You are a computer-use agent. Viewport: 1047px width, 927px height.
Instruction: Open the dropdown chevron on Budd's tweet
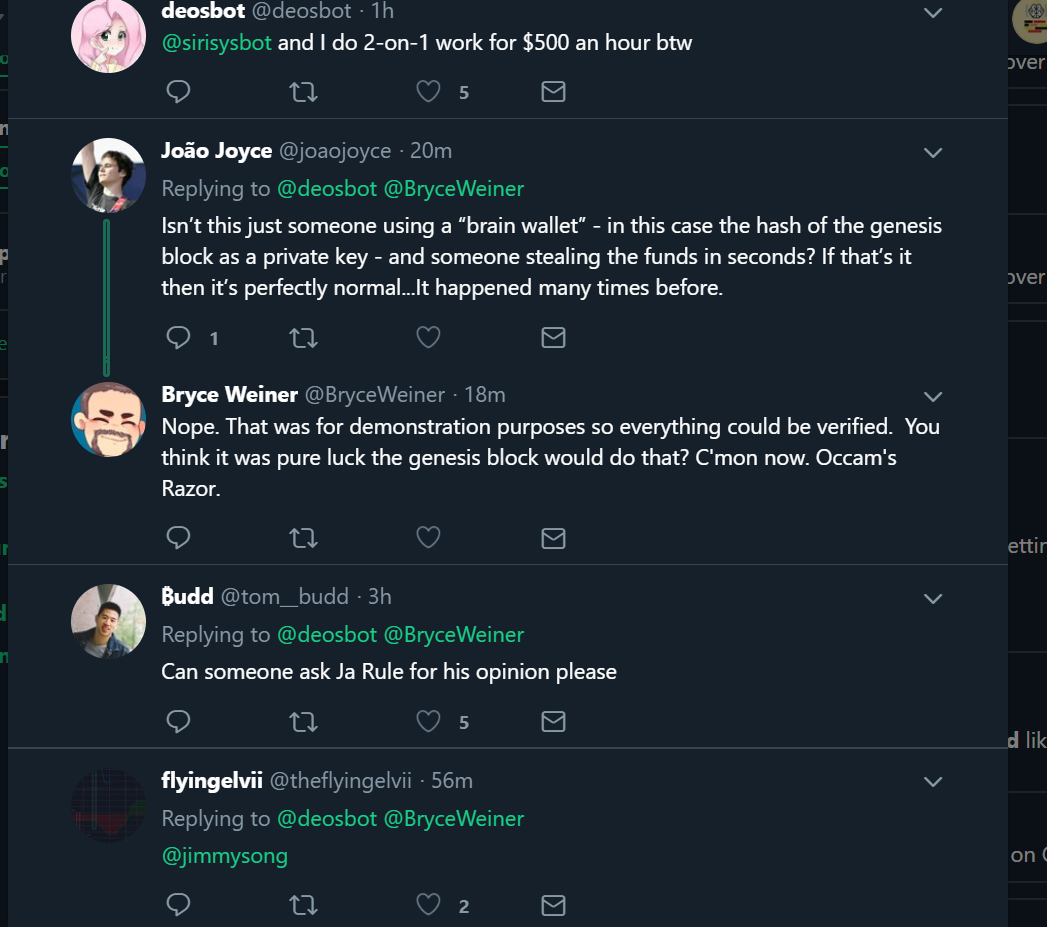pos(932,599)
